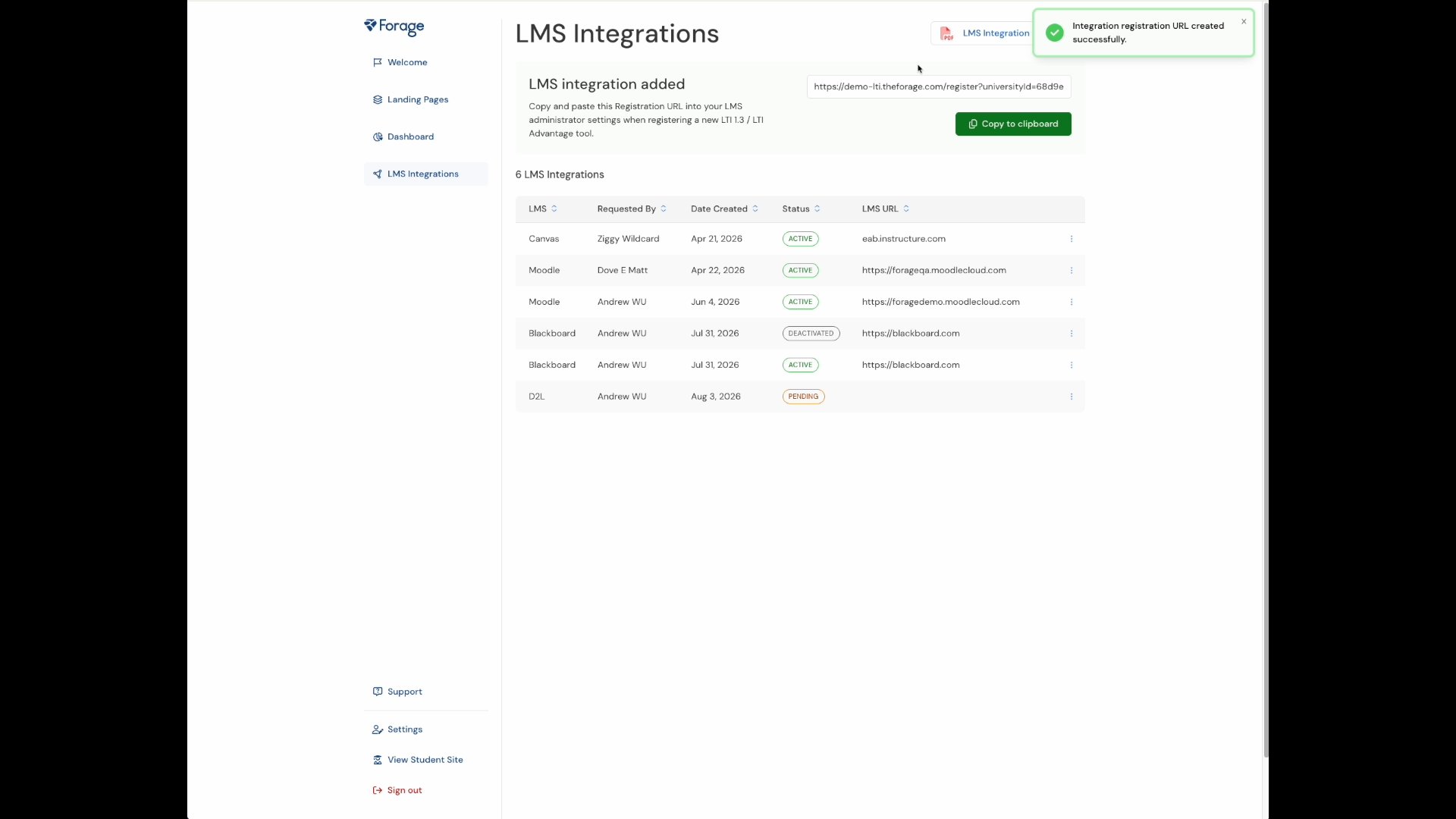Click the PDF file icon
The height and width of the screenshot is (819, 1456).
[x=946, y=33]
